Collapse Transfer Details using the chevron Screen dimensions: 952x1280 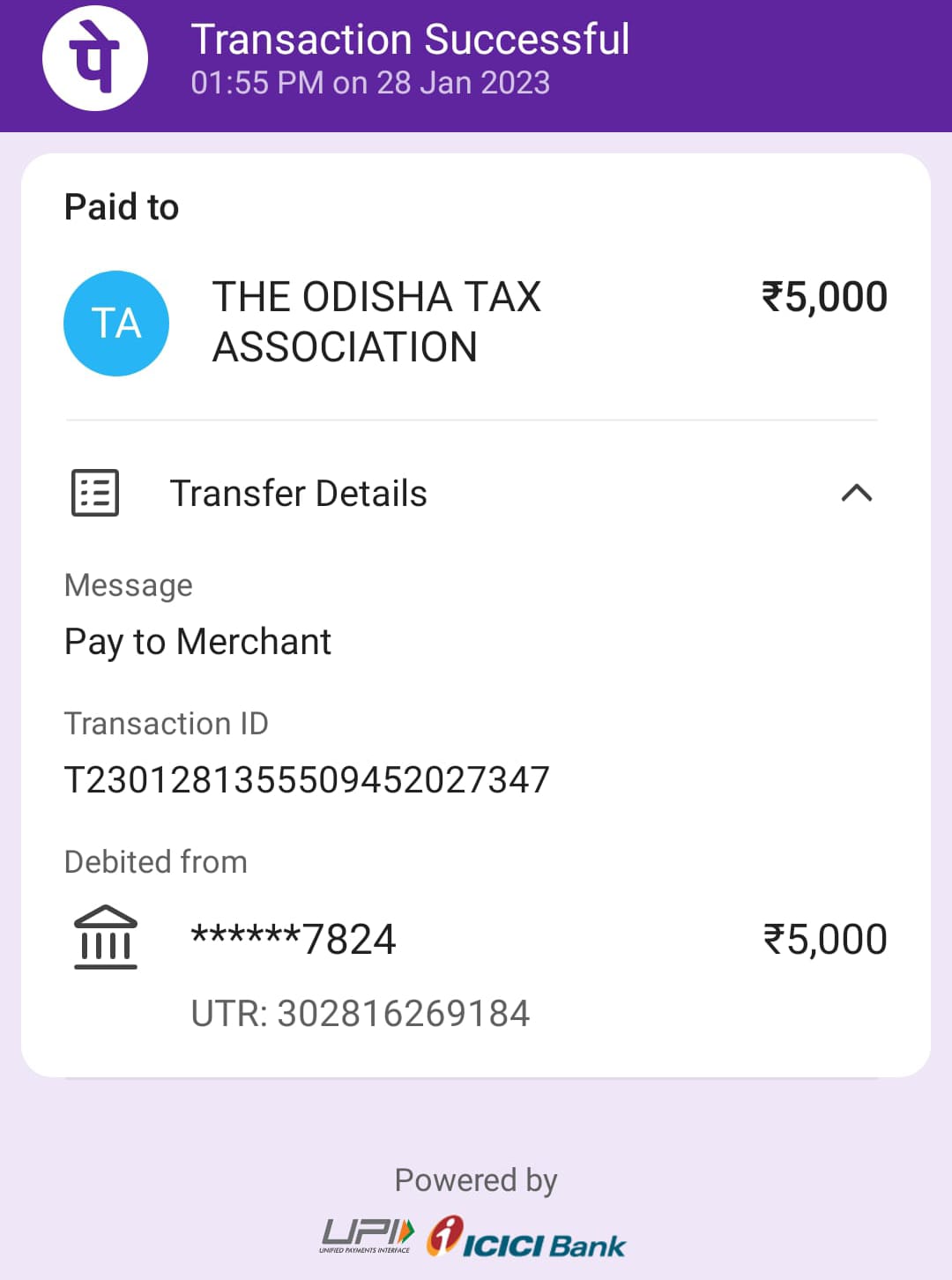(857, 493)
